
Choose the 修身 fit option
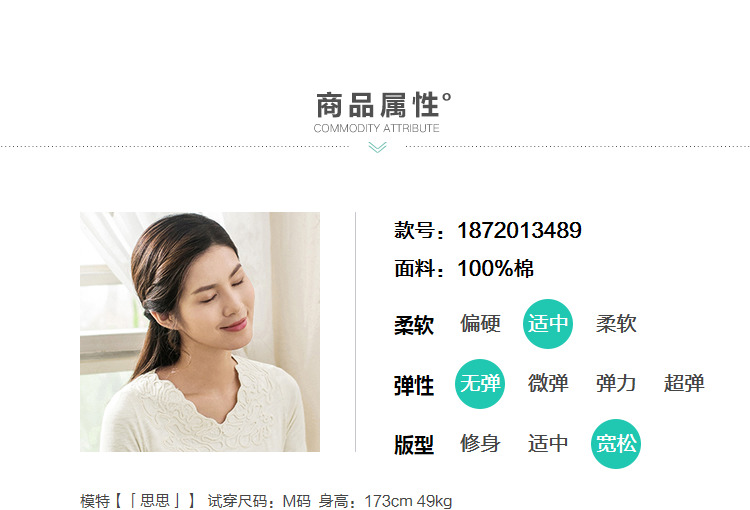tap(480, 443)
